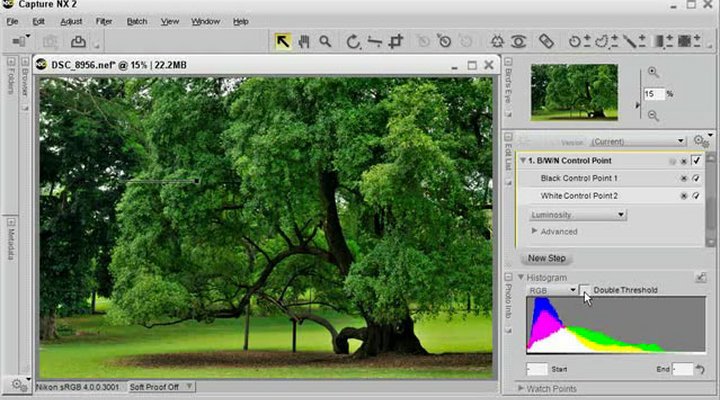This screenshot has width=720, height=400.
Task: Click delete icon on B/W/N Control Point step
Action: click(x=683, y=161)
